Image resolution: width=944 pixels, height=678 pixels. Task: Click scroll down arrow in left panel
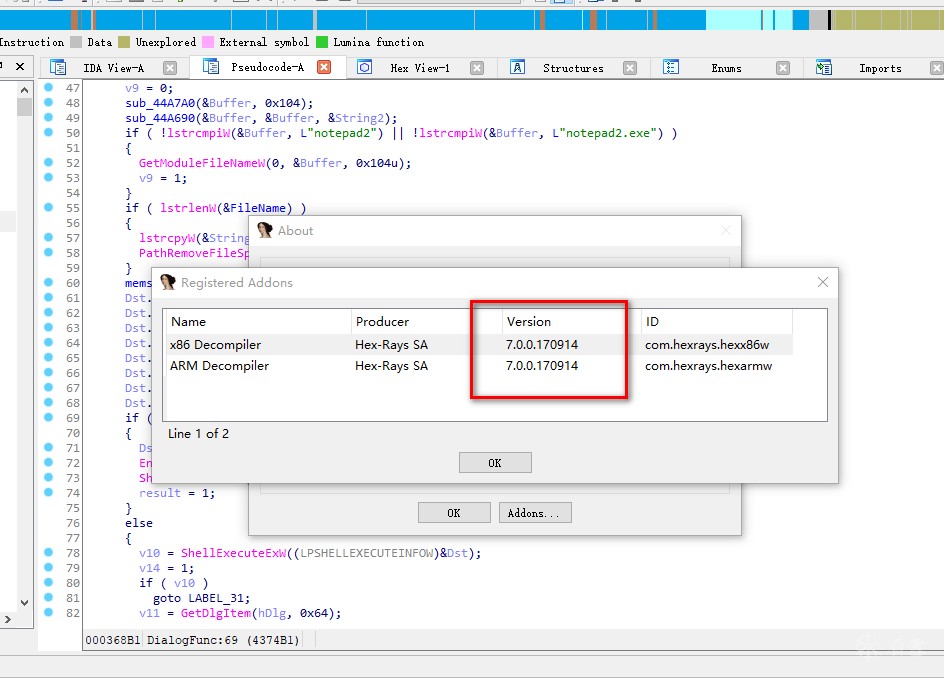[24, 602]
